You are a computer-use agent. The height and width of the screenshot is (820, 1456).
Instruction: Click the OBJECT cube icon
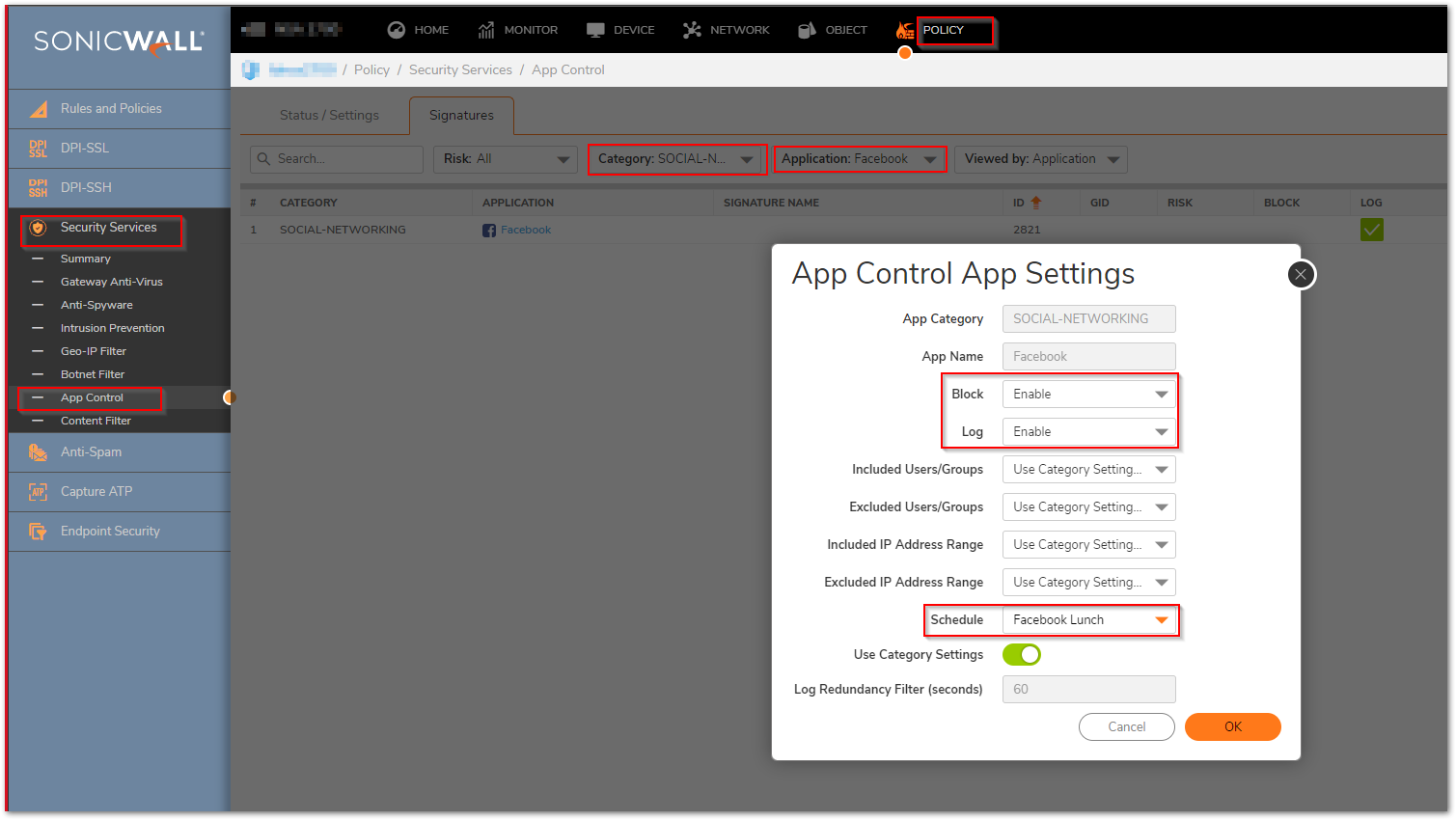click(x=807, y=30)
